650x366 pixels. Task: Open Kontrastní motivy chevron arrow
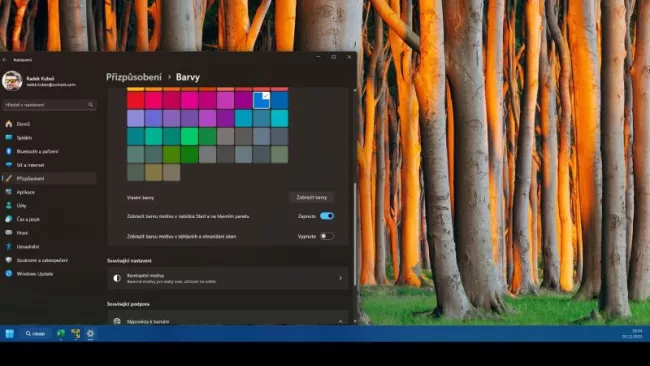[x=340, y=278]
